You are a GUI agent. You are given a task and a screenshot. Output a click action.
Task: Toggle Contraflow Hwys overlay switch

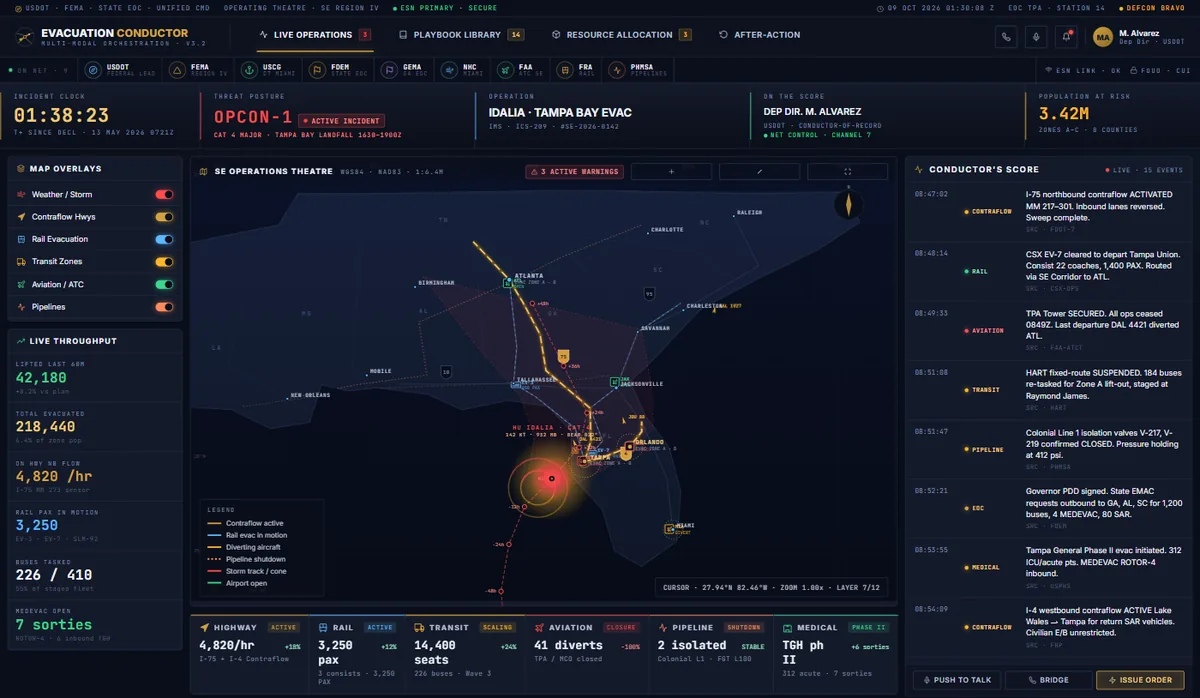tap(164, 217)
